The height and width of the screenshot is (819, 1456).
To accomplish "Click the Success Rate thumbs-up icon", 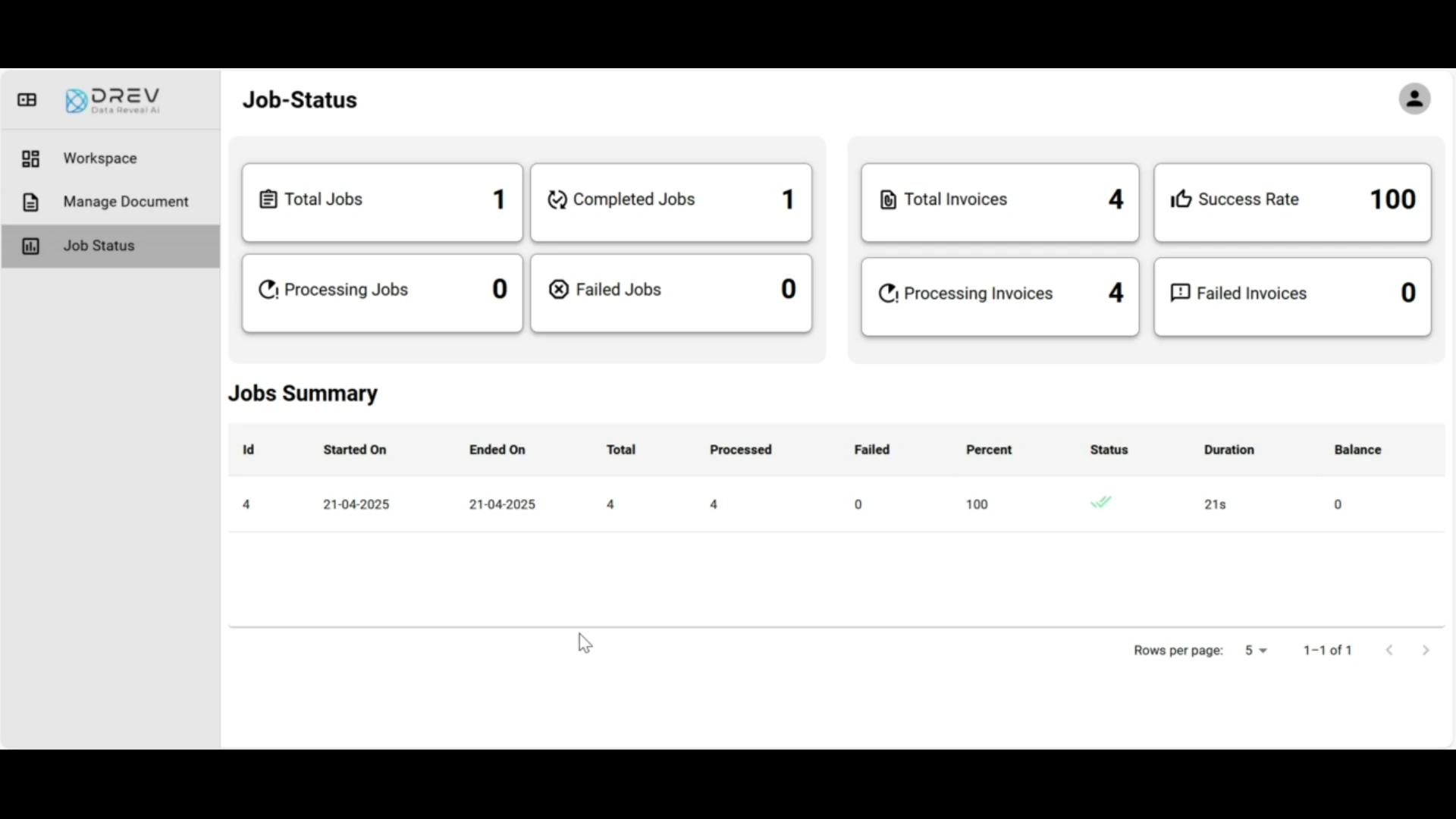I will coord(1180,199).
